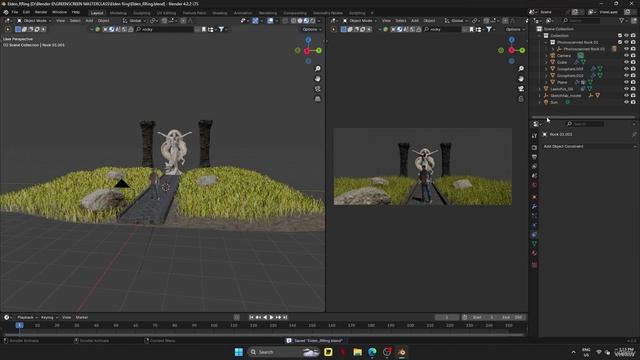Viewport: 640px width, 360px height.
Task: Disable Sun row render camera icon
Action: (633, 102)
